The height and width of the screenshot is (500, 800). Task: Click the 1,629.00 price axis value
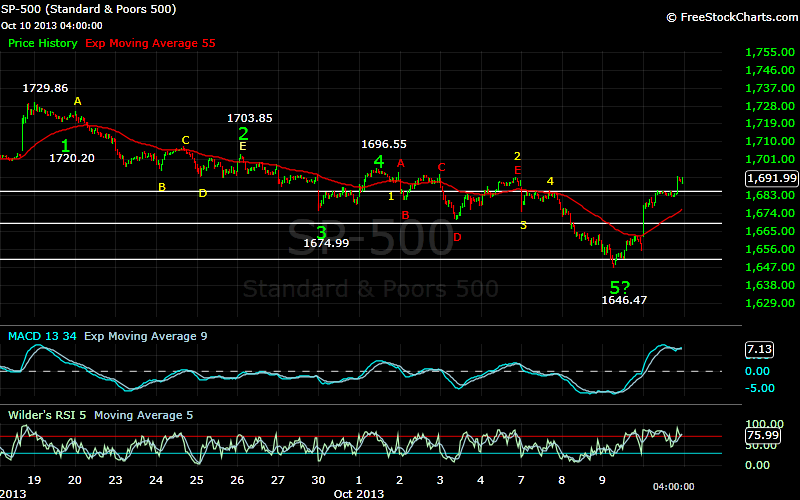[770, 303]
